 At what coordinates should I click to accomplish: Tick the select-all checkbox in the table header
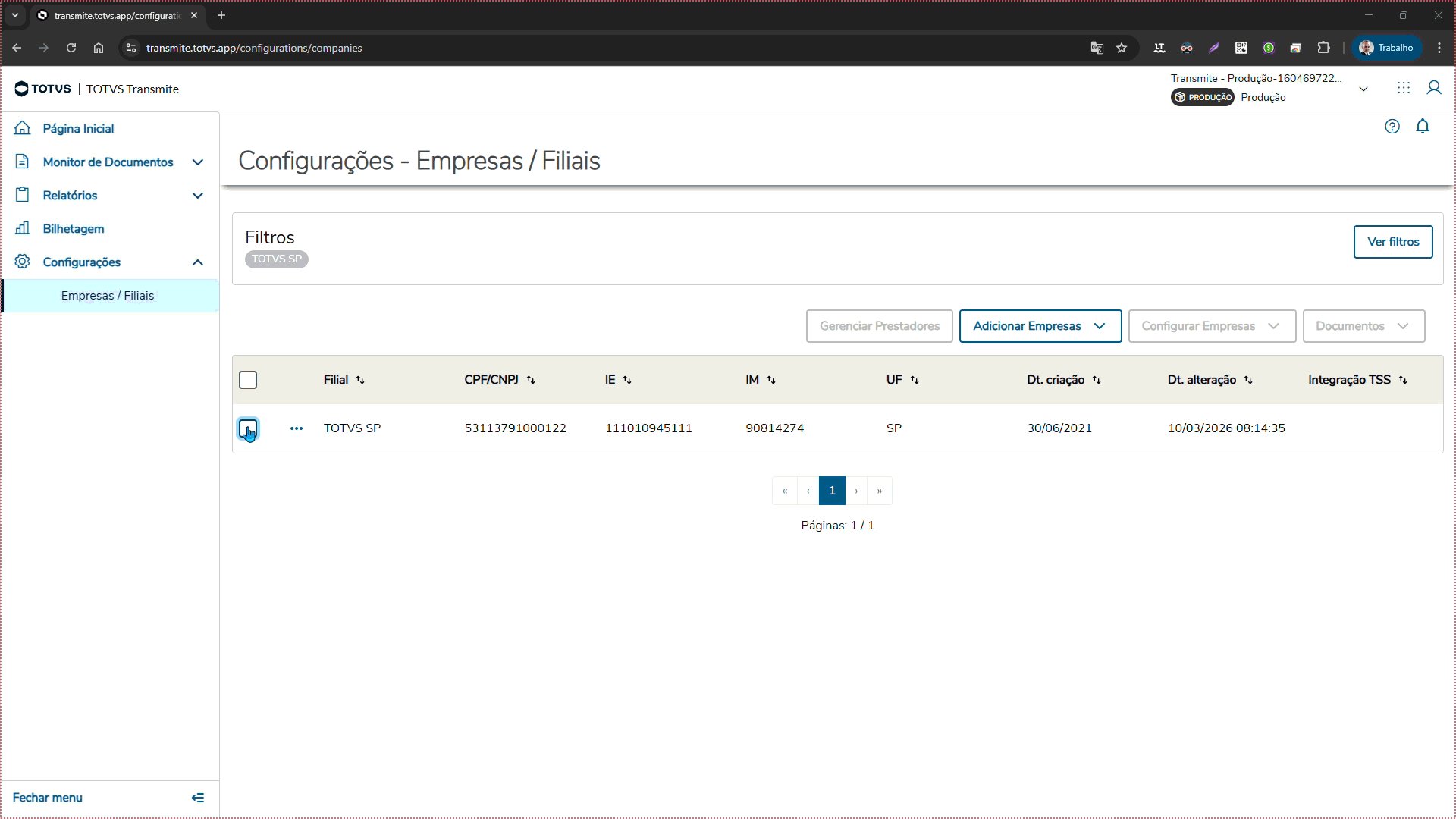pos(248,380)
